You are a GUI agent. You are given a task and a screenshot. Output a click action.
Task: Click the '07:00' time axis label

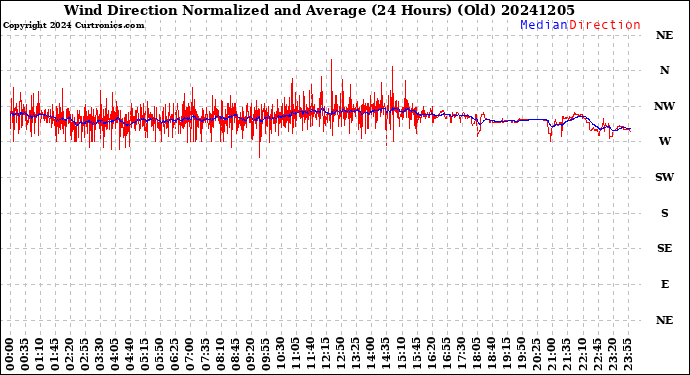pyautogui.click(x=190, y=354)
